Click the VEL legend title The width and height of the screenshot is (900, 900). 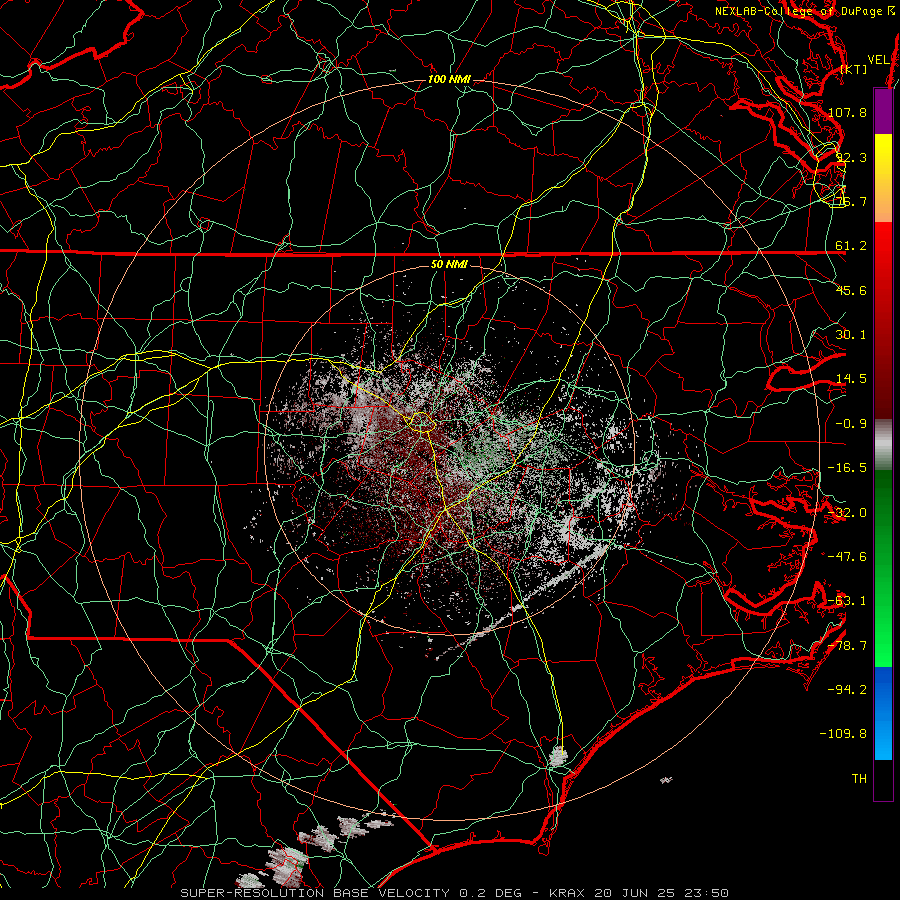(x=879, y=60)
